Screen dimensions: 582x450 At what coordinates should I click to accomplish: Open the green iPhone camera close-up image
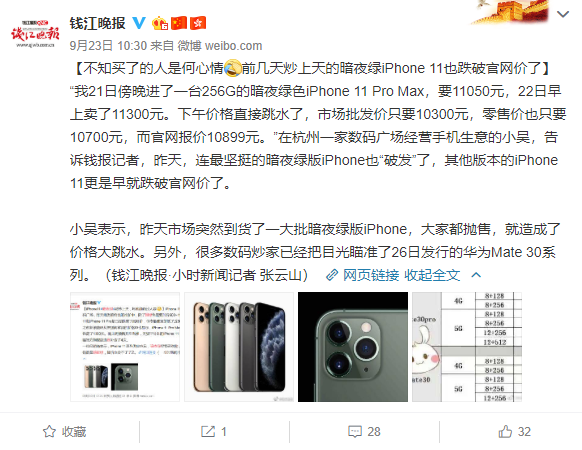(x=353, y=347)
